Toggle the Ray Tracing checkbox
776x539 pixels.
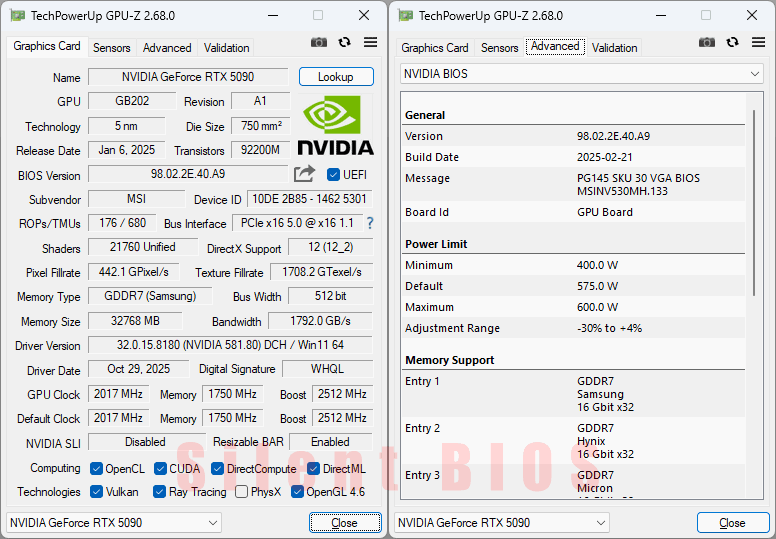159,492
